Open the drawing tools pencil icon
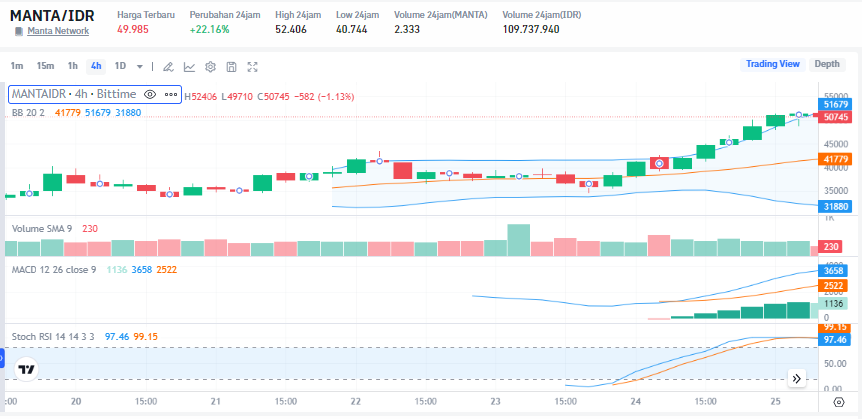The image size is (862, 419). [169, 67]
